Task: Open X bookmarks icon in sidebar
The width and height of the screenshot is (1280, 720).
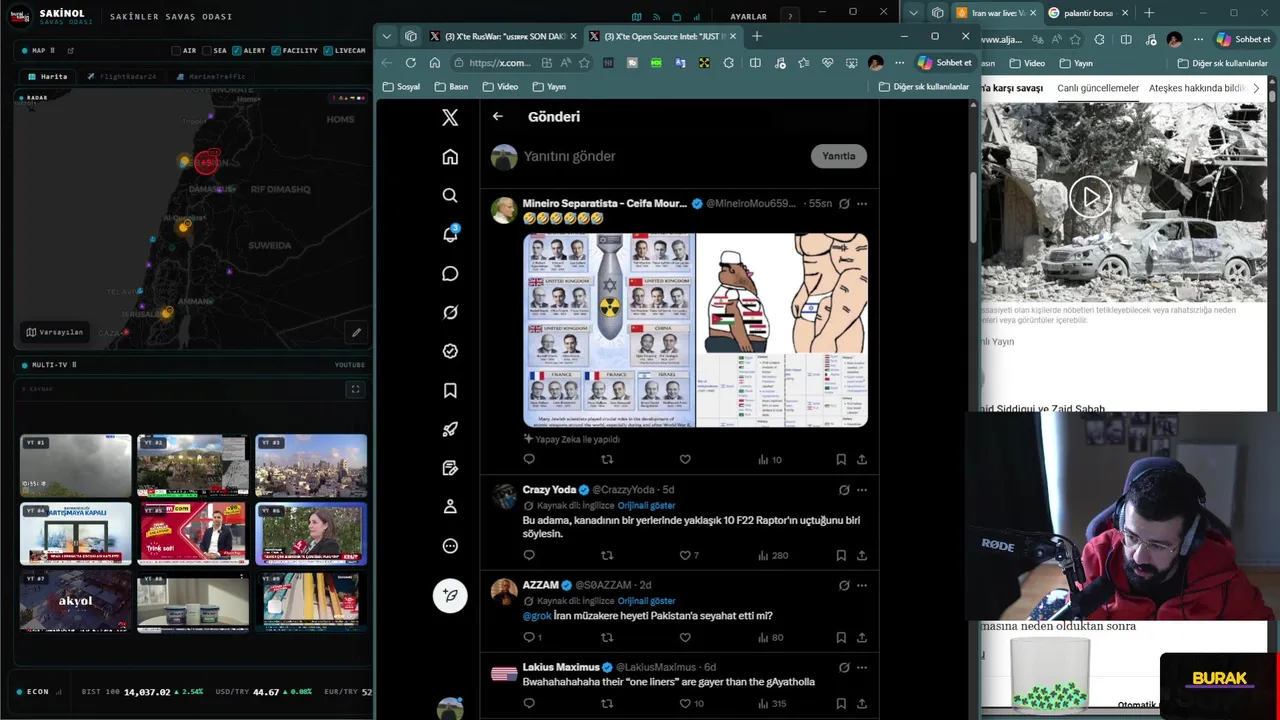Action: [x=450, y=390]
